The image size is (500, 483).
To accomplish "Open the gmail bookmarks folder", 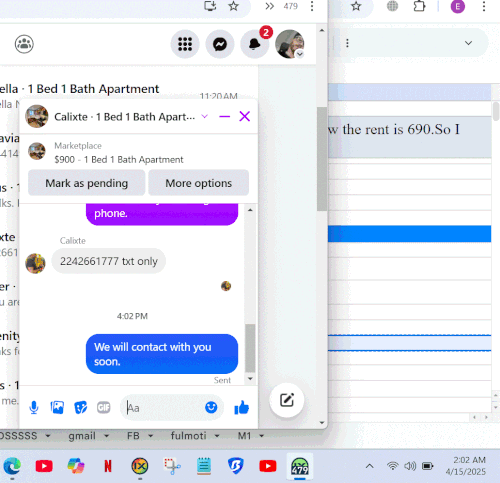I will tap(89, 436).
